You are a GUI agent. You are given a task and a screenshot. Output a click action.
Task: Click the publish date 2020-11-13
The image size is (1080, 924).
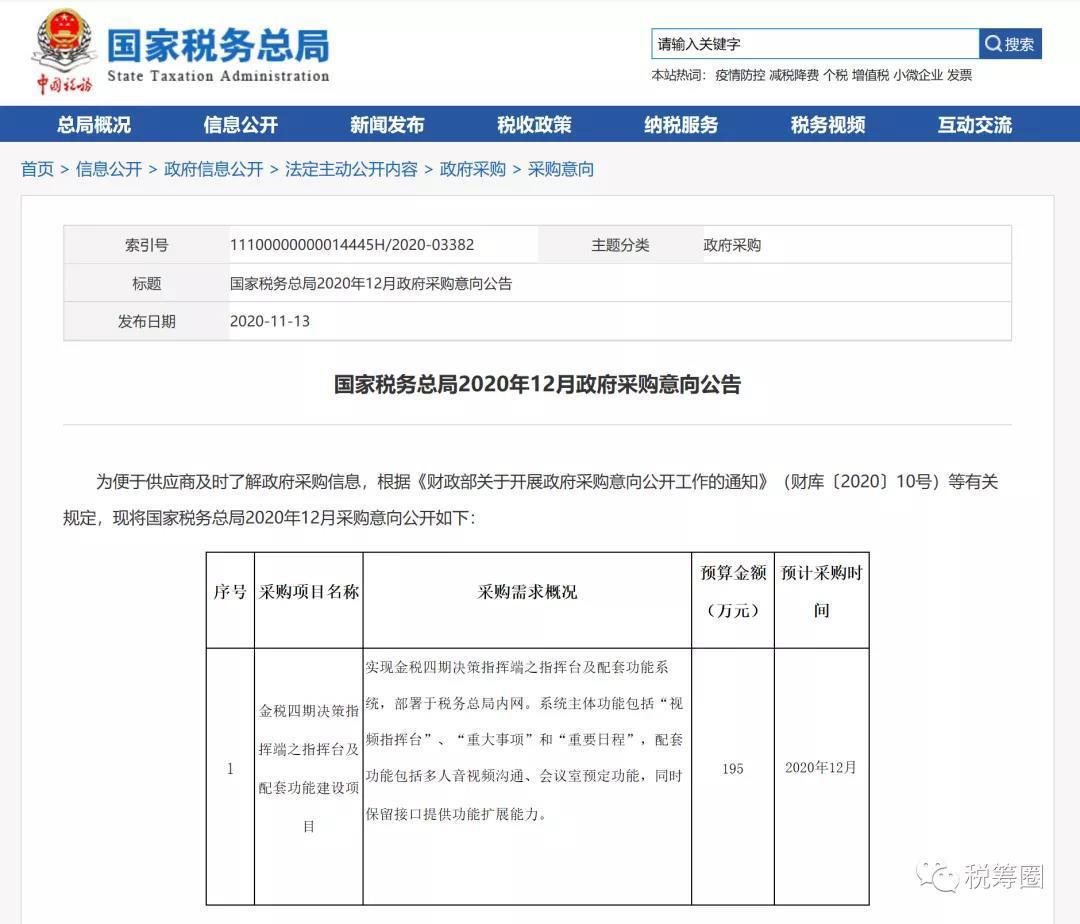(269, 321)
